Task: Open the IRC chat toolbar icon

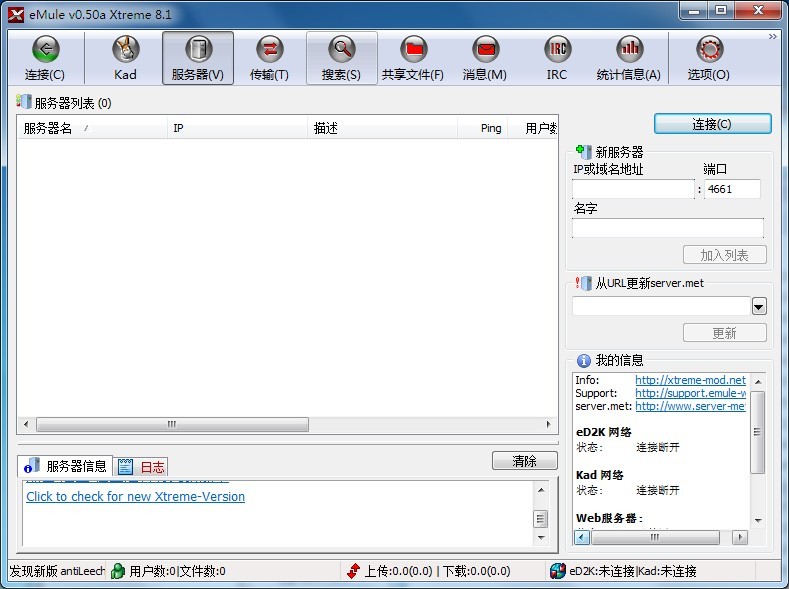Action: 557,58
